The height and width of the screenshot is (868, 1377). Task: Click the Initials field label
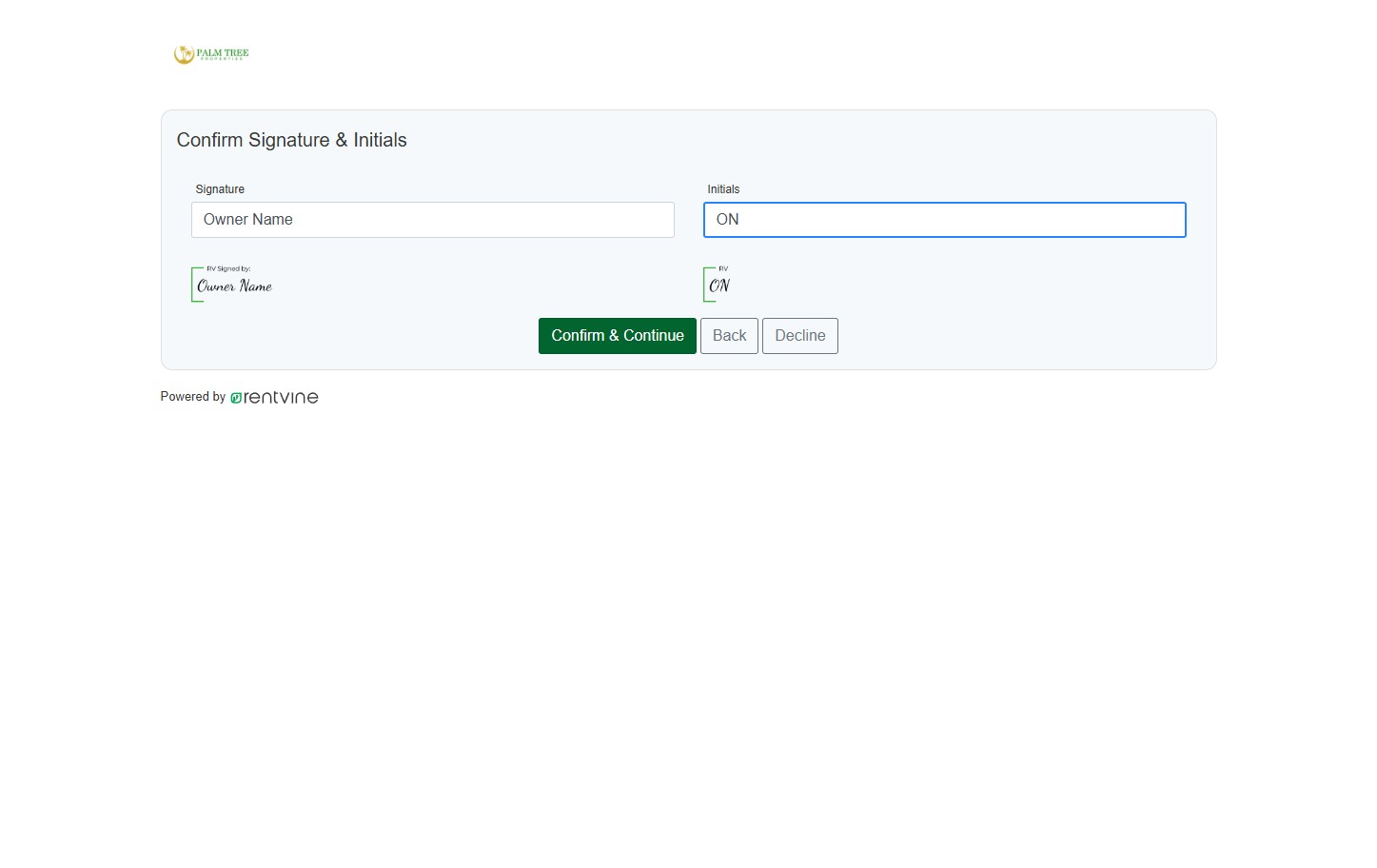tap(723, 189)
